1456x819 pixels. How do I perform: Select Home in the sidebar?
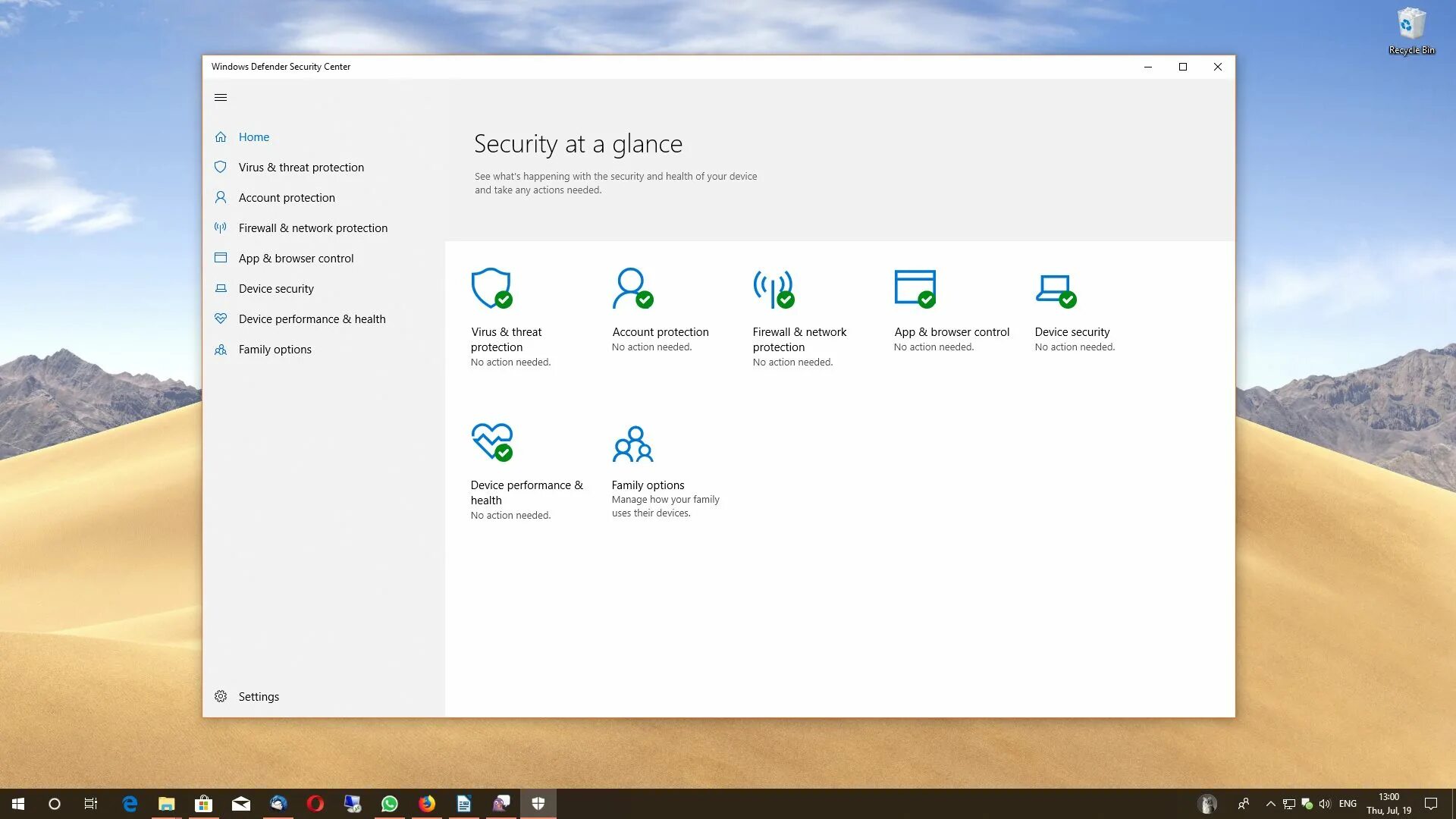253,136
